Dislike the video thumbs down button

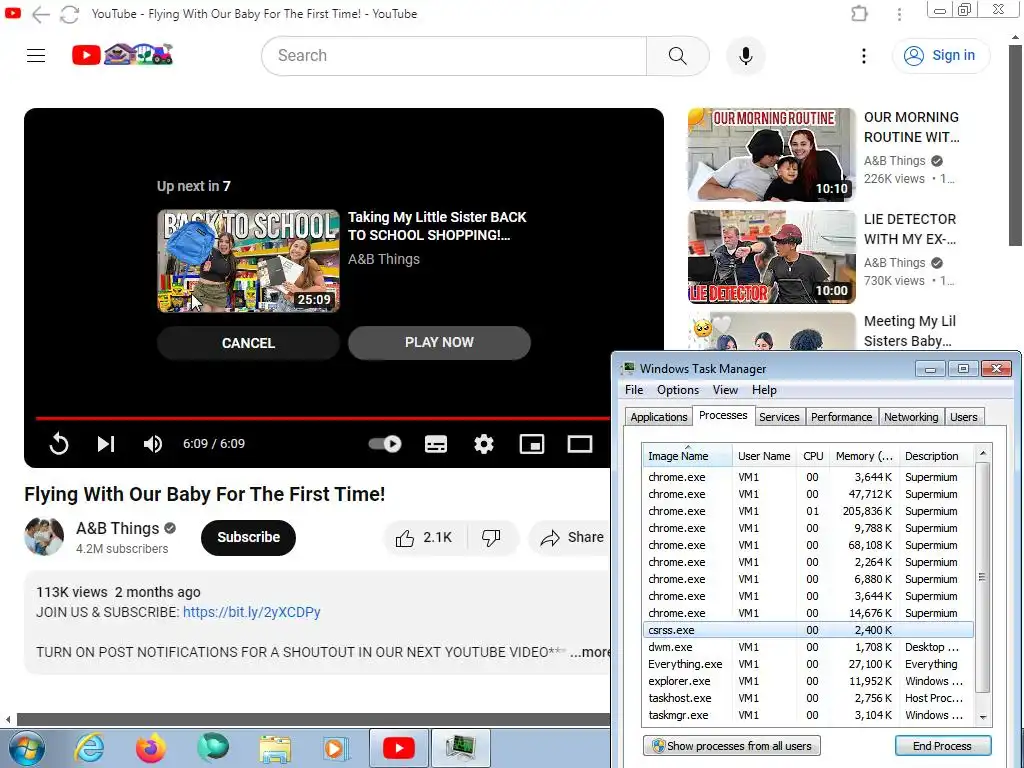point(491,537)
